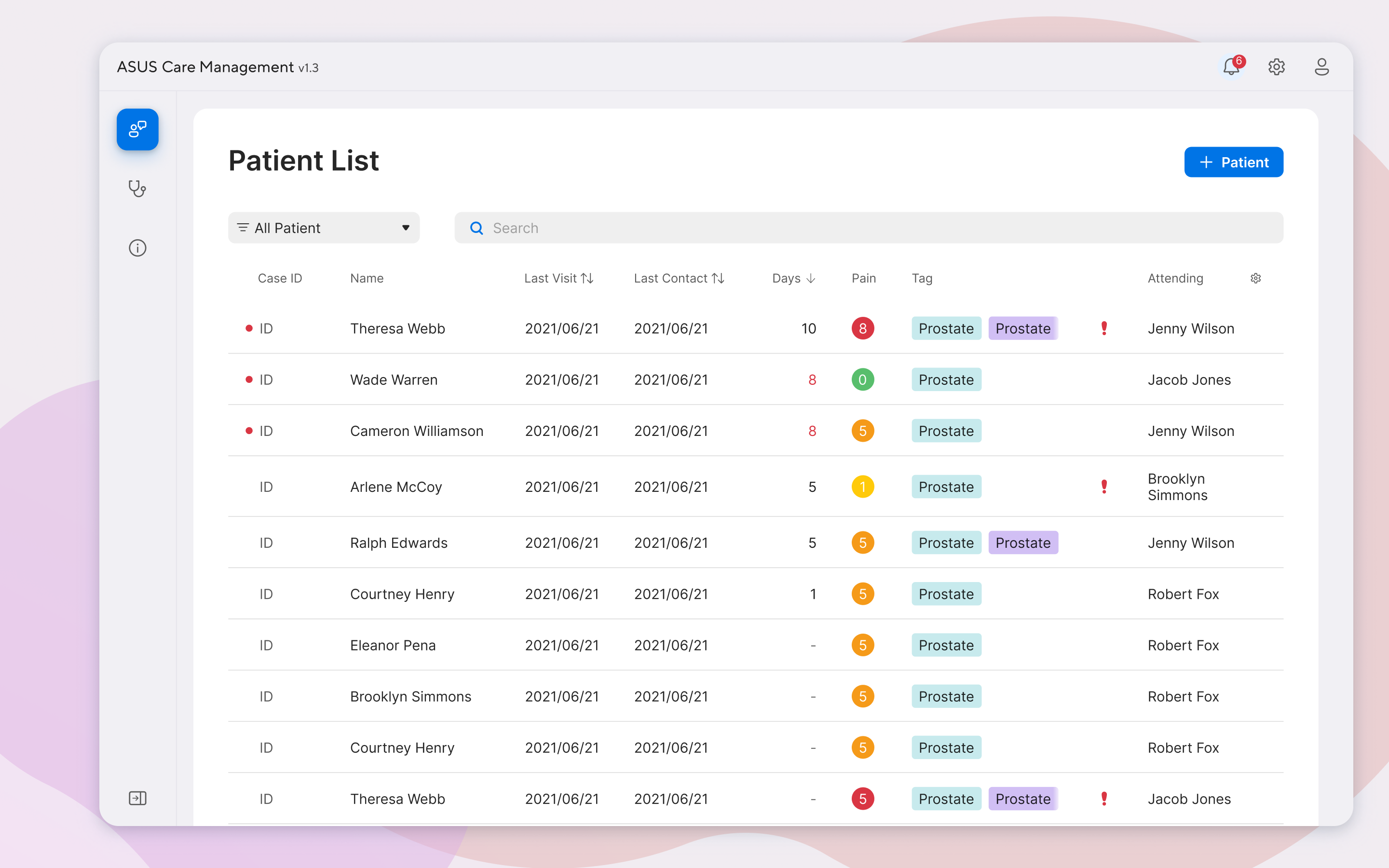Open the notifications bell icon
The width and height of the screenshot is (1389, 868).
(1231, 67)
